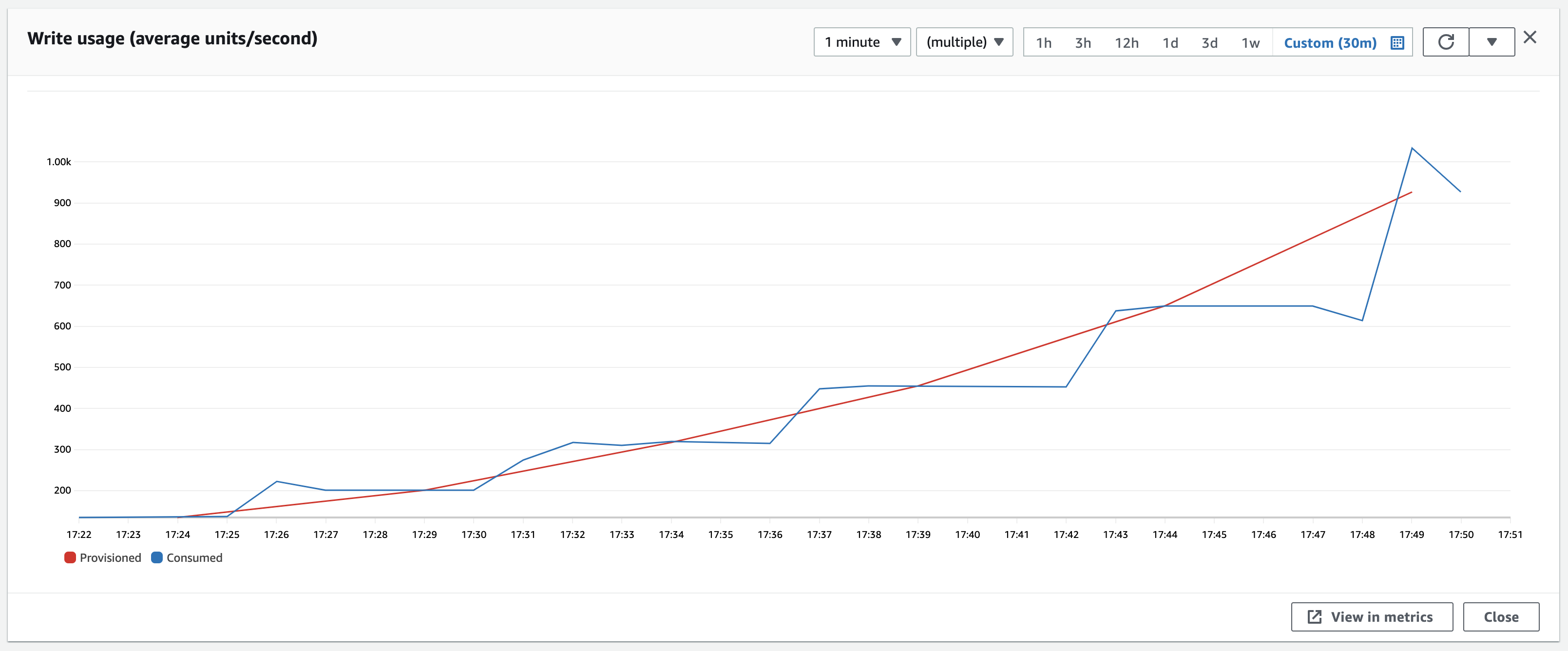The height and width of the screenshot is (651, 1568).
Task: Click the 17:22 x-axis label
Action: tap(79, 535)
